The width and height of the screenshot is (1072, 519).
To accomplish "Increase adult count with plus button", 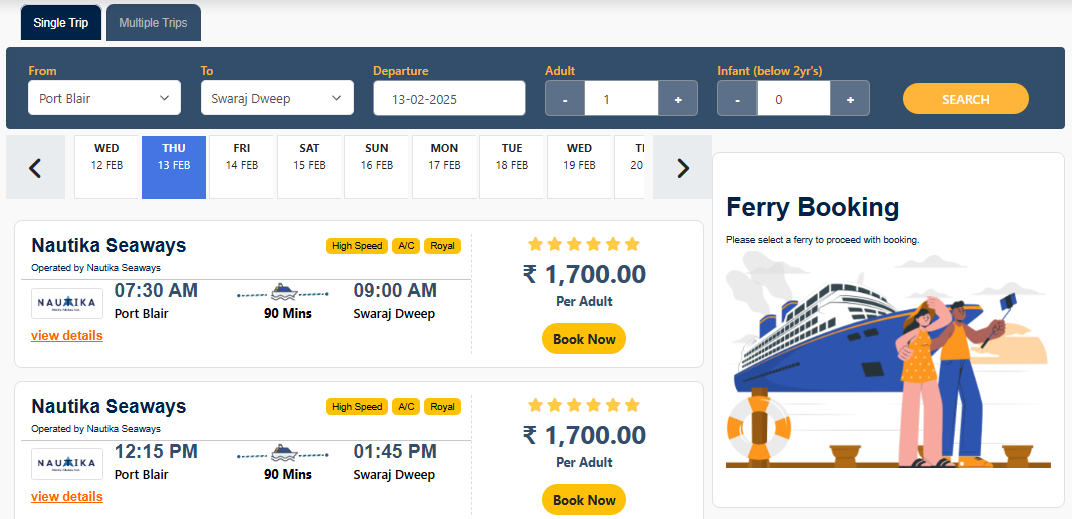I will [x=678, y=99].
